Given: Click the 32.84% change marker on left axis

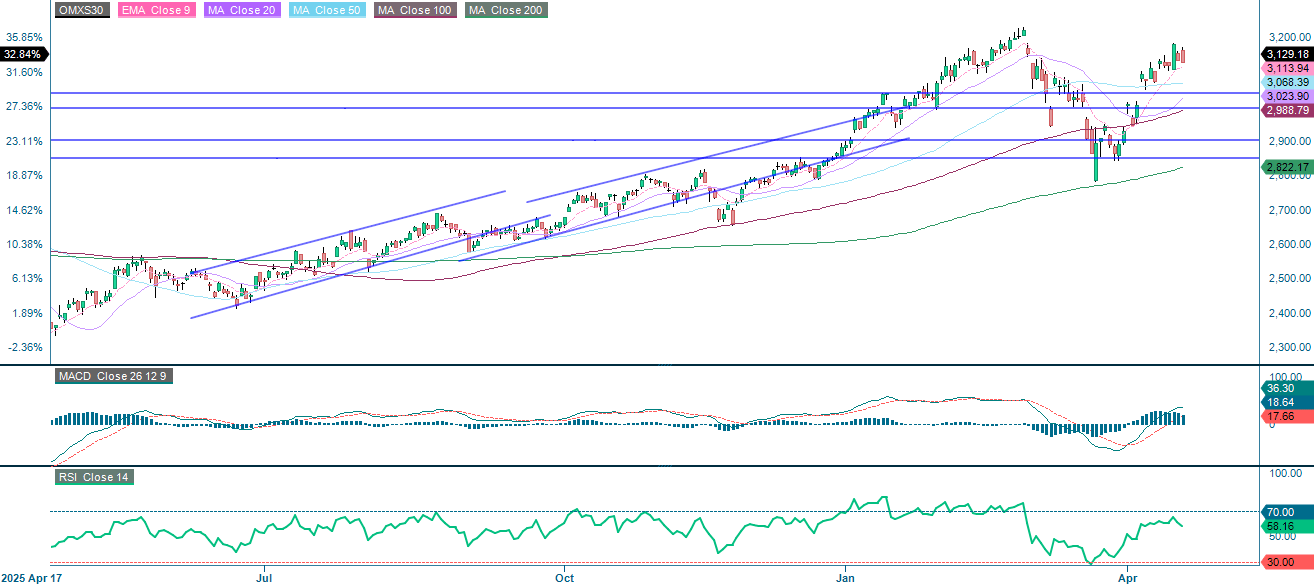Looking at the screenshot, I should [23, 54].
